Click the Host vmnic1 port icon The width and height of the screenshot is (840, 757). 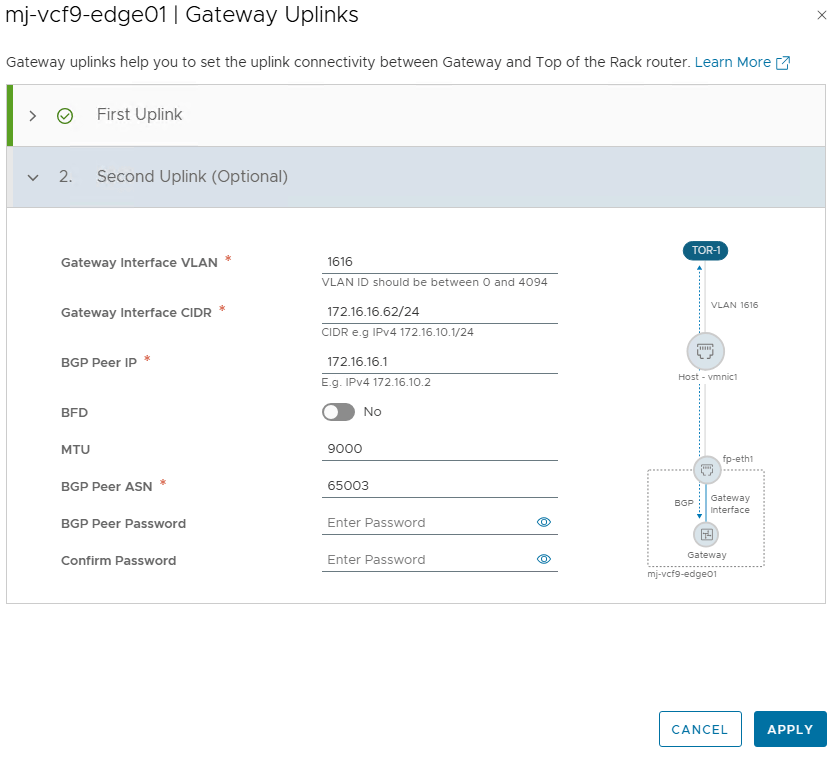pos(706,351)
